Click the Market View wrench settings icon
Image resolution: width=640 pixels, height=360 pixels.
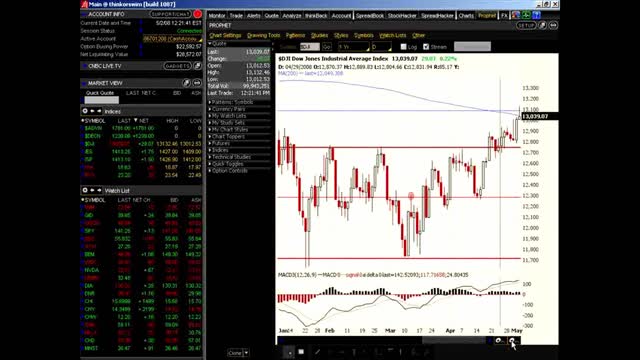coord(187,83)
